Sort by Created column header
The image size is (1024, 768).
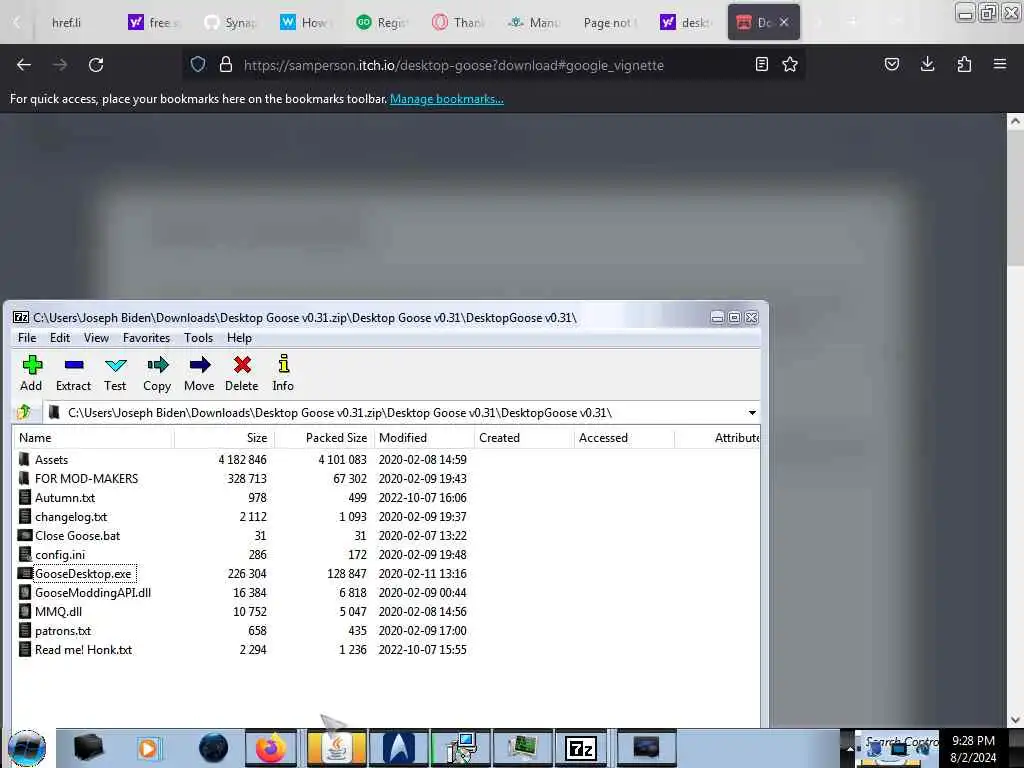pyautogui.click(x=524, y=438)
